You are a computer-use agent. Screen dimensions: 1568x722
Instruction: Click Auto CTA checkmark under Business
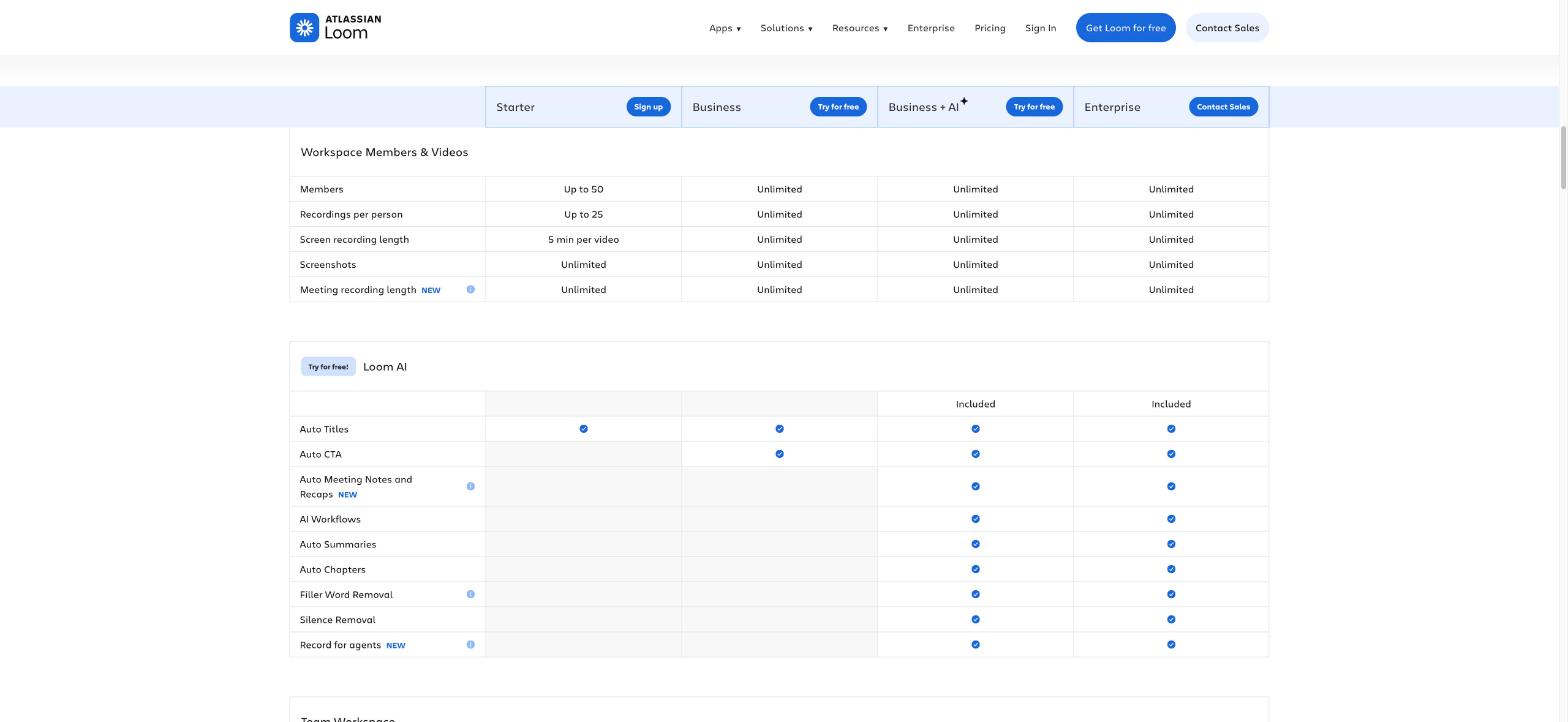tap(780, 454)
